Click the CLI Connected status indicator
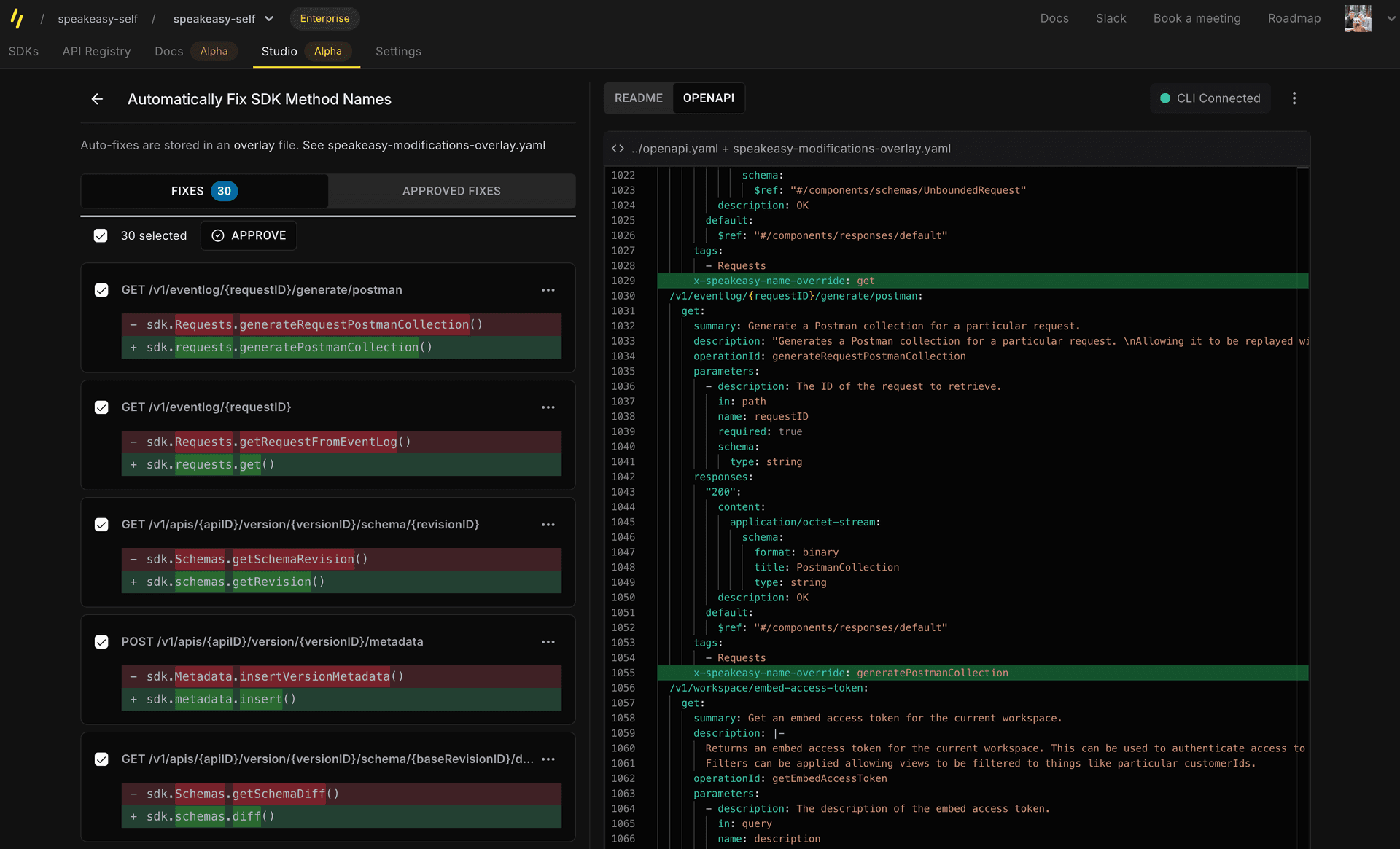This screenshot has width=1400, height=849. (x=1210, y=98)
